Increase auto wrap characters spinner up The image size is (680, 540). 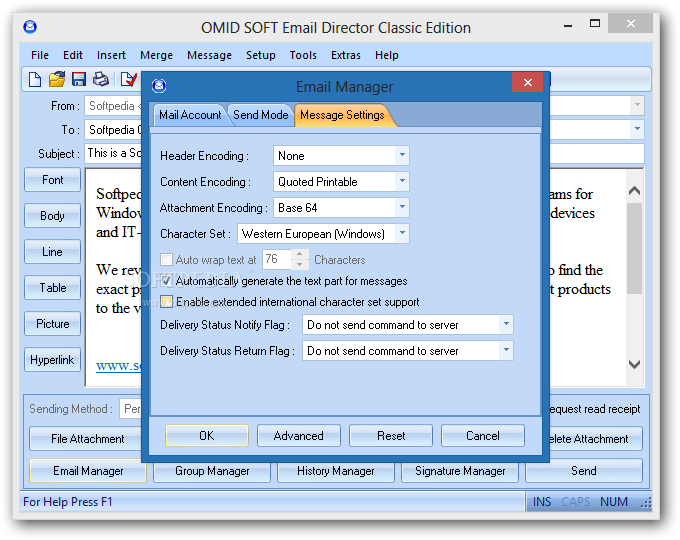click(x=300, y=255)
